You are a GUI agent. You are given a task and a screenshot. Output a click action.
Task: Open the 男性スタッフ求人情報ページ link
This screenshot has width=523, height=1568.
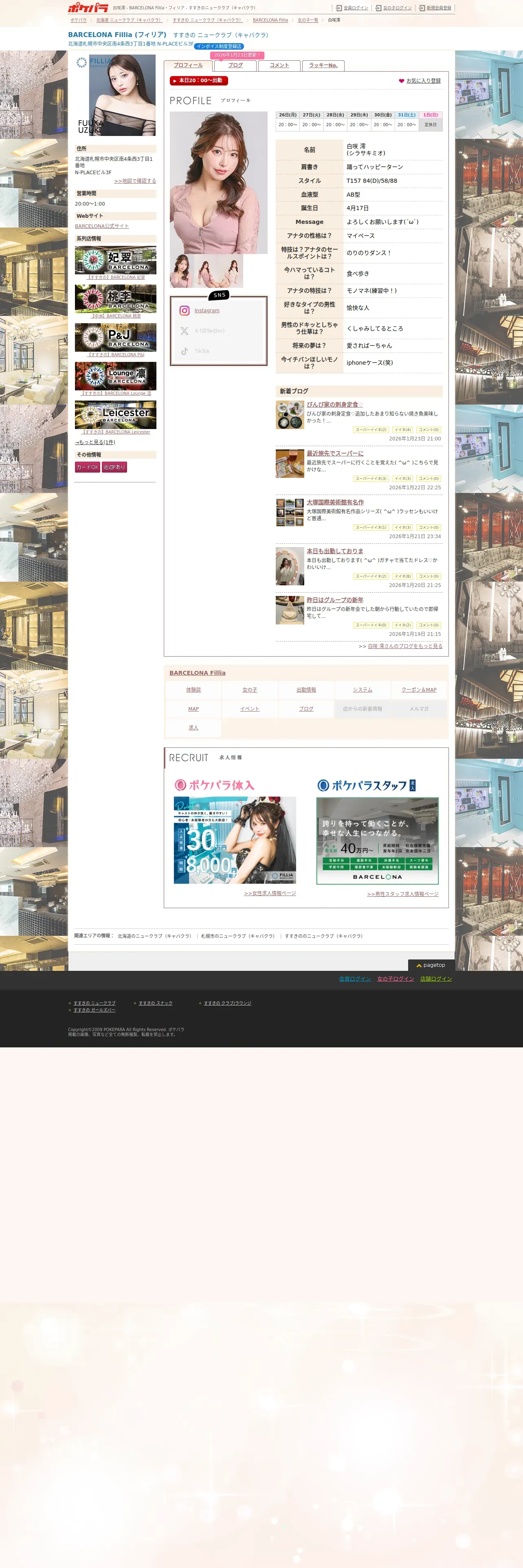(x=403, y=894)
